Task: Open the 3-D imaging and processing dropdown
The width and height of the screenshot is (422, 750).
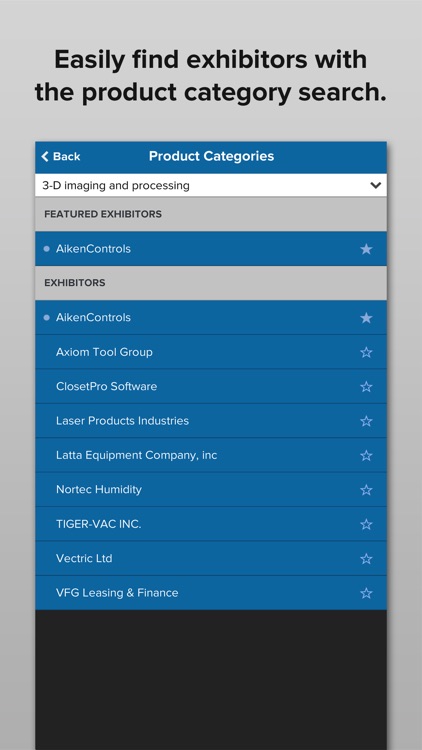Action: click(x=211, y=185)
